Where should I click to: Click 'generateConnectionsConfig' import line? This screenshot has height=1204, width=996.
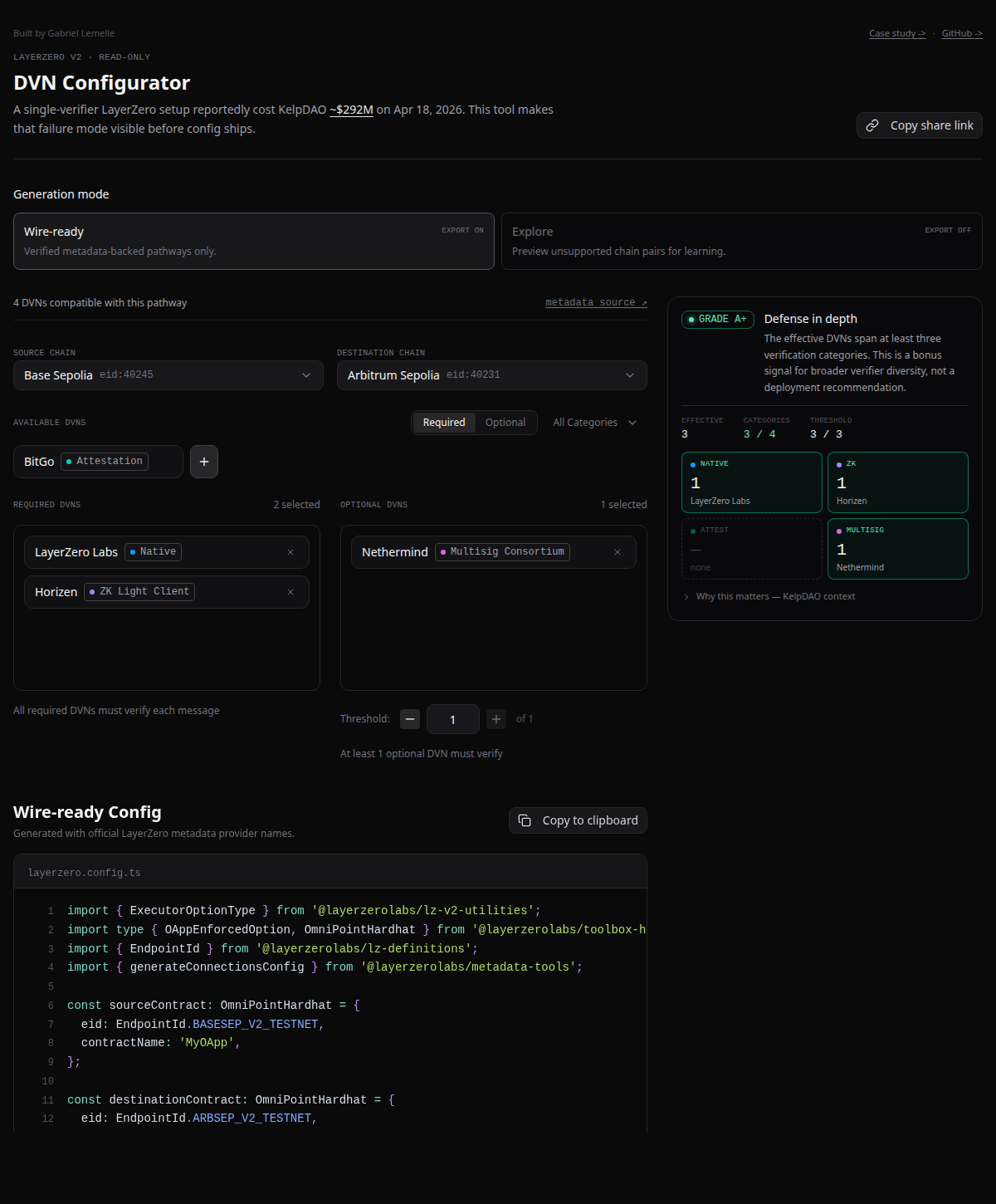[325, 967]
